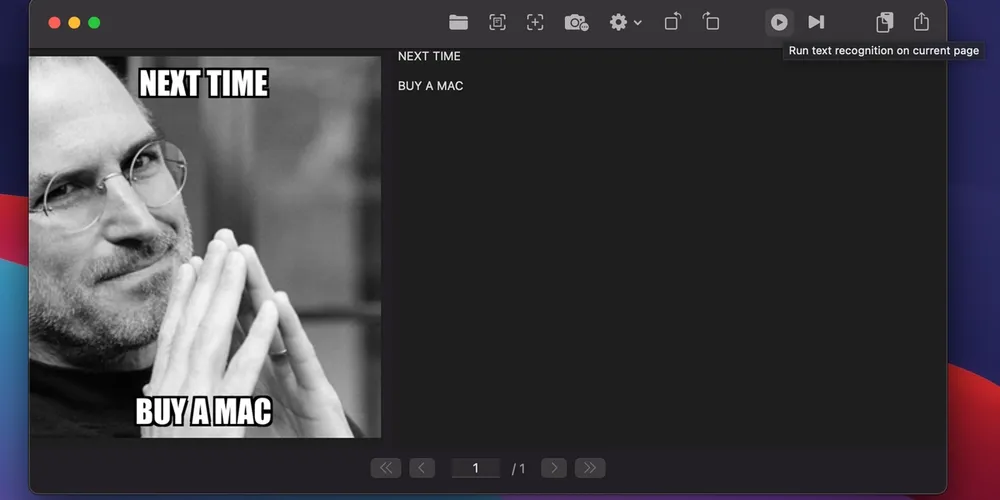Copy recognized text with the clipboard icon
The image size is (1000, 500).
point(884,22)
